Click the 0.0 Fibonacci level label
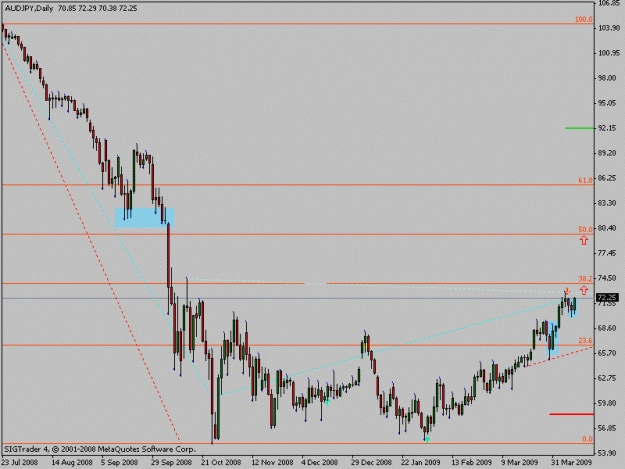The image size is (625, 469). [588, 439]
